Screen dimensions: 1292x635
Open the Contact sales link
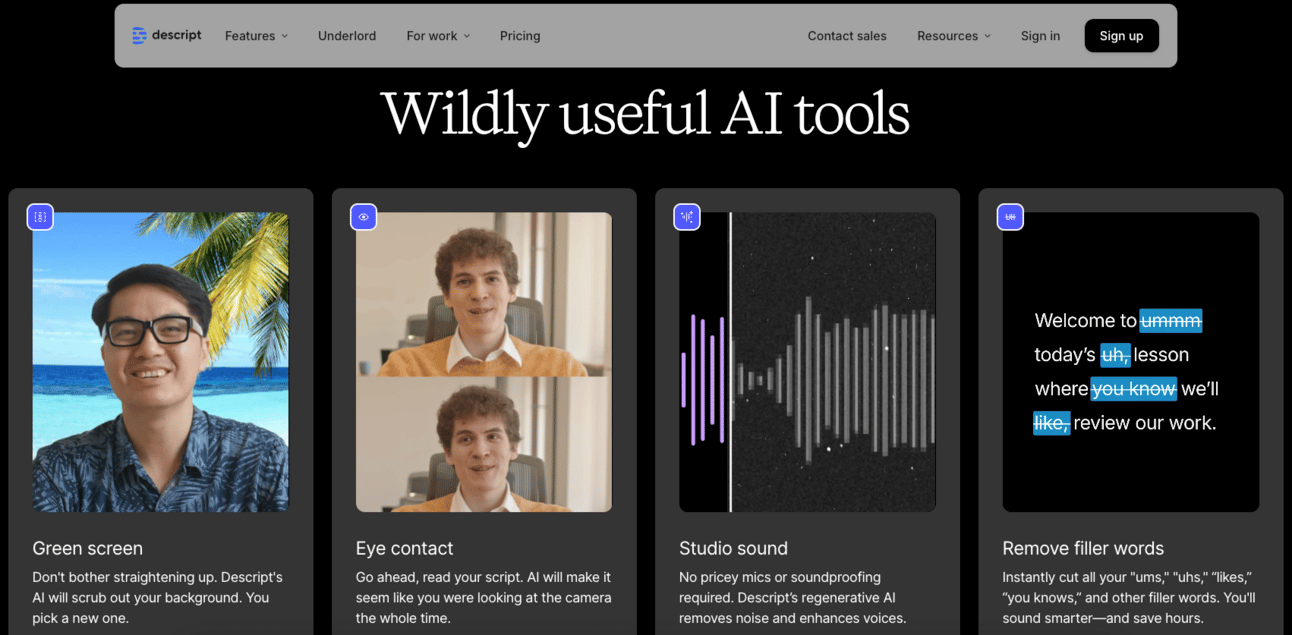click(x=847, y=36)
